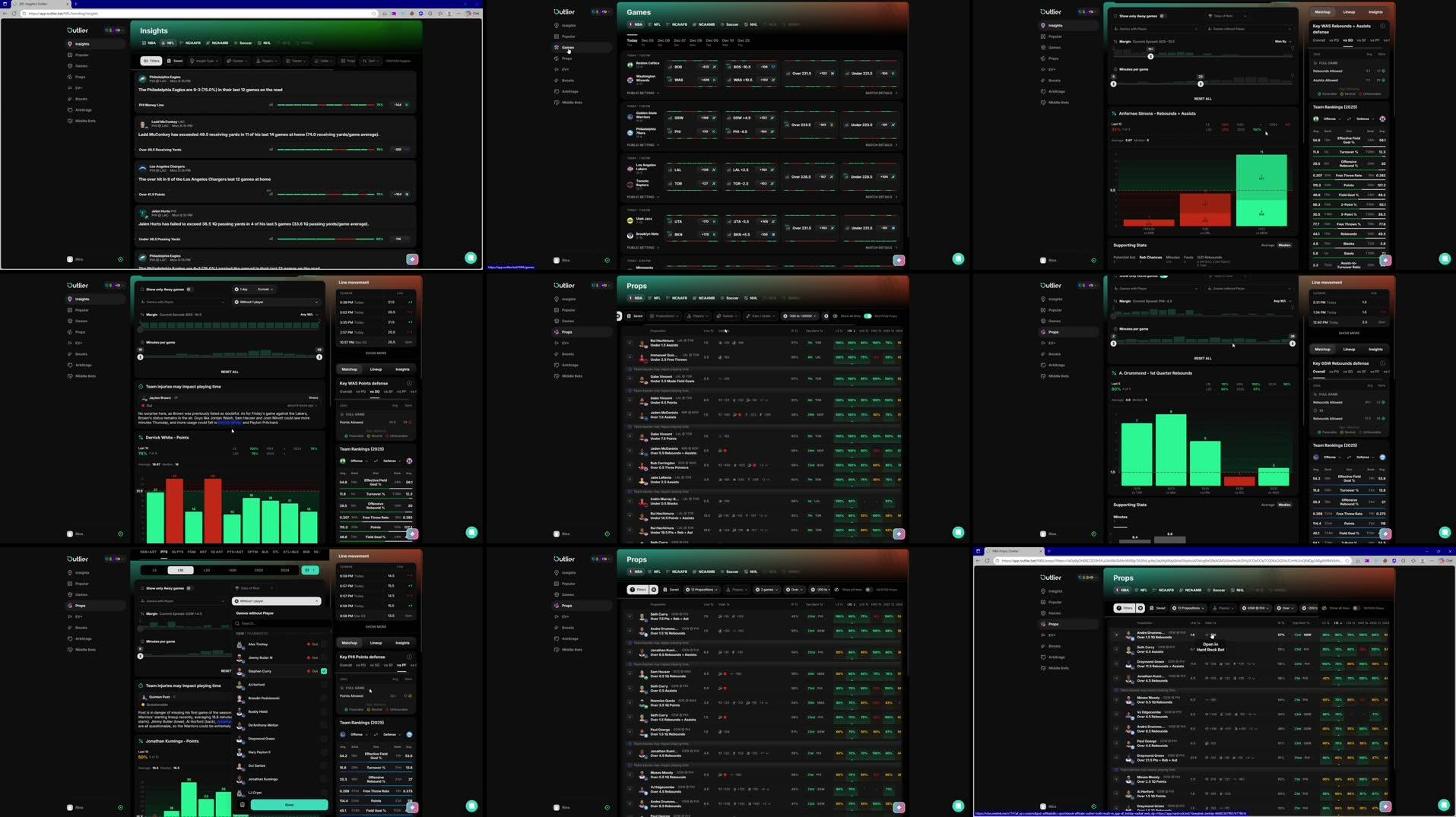Open Arbitrage in the NFL Insights browser sidebar
This screenshot has width=1456, height=817.
click(84, 110)
